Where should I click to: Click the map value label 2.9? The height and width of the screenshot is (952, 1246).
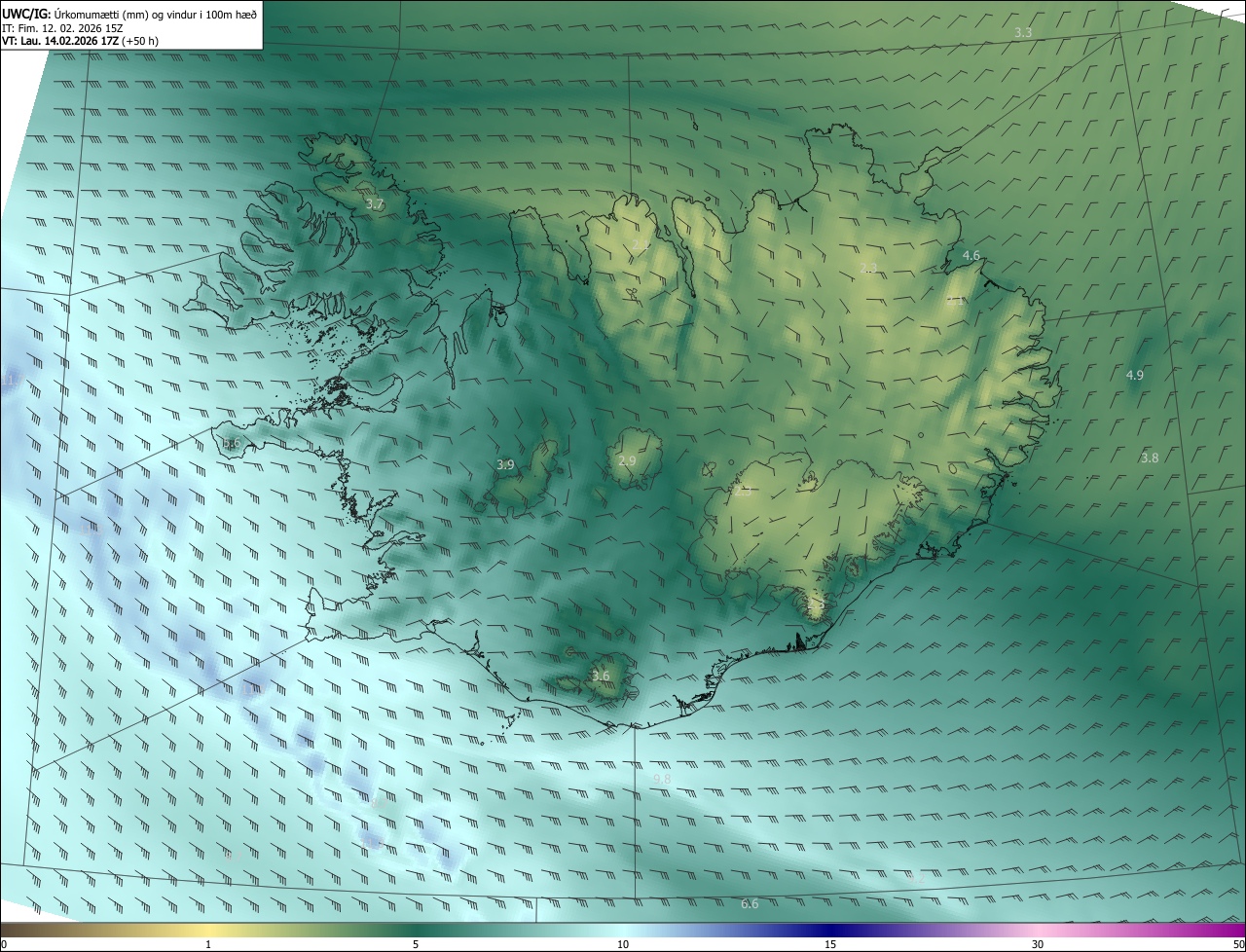pyautogui.click(x=627, y=460)
